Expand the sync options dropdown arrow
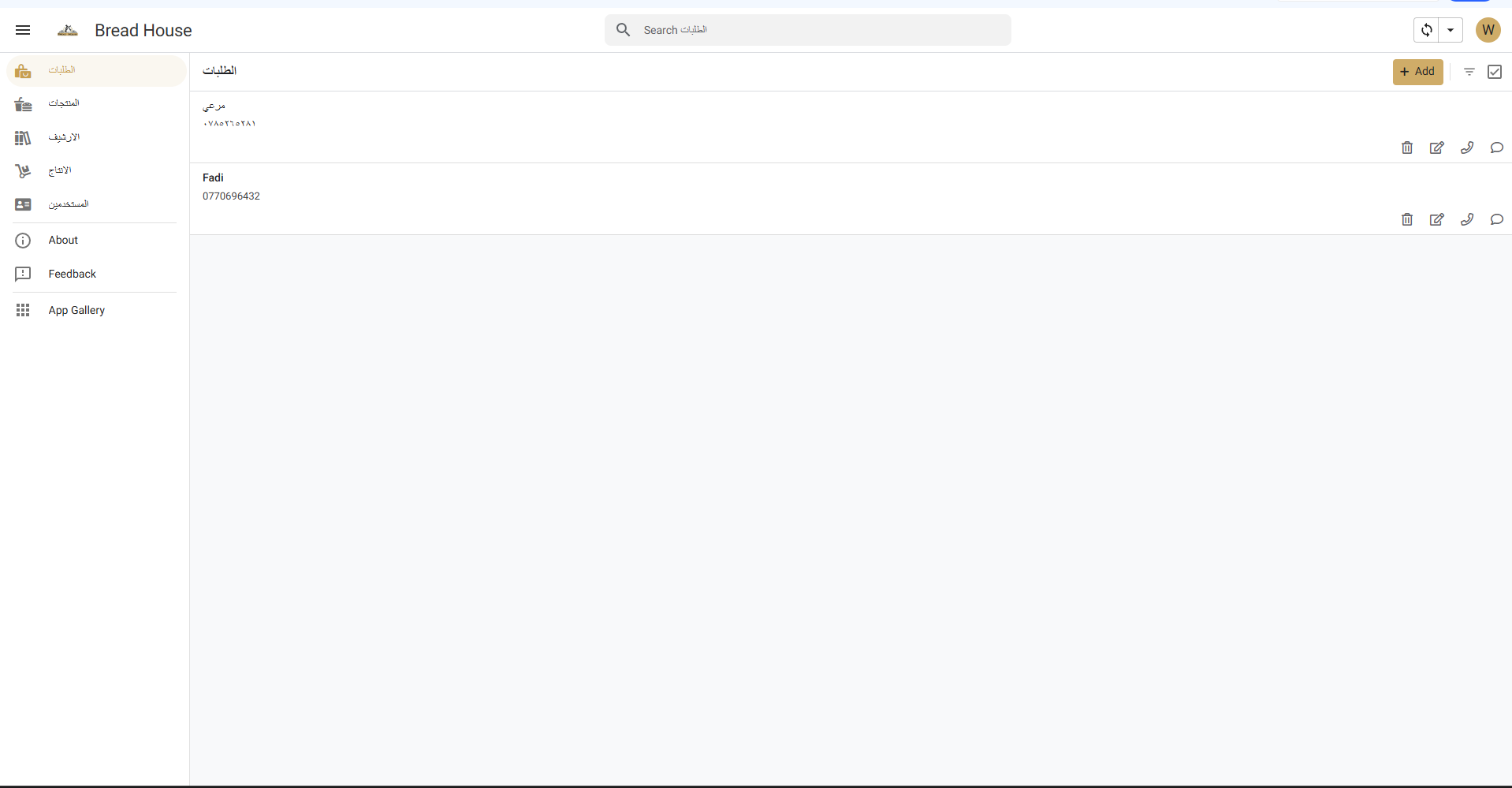 [1451, 30]
